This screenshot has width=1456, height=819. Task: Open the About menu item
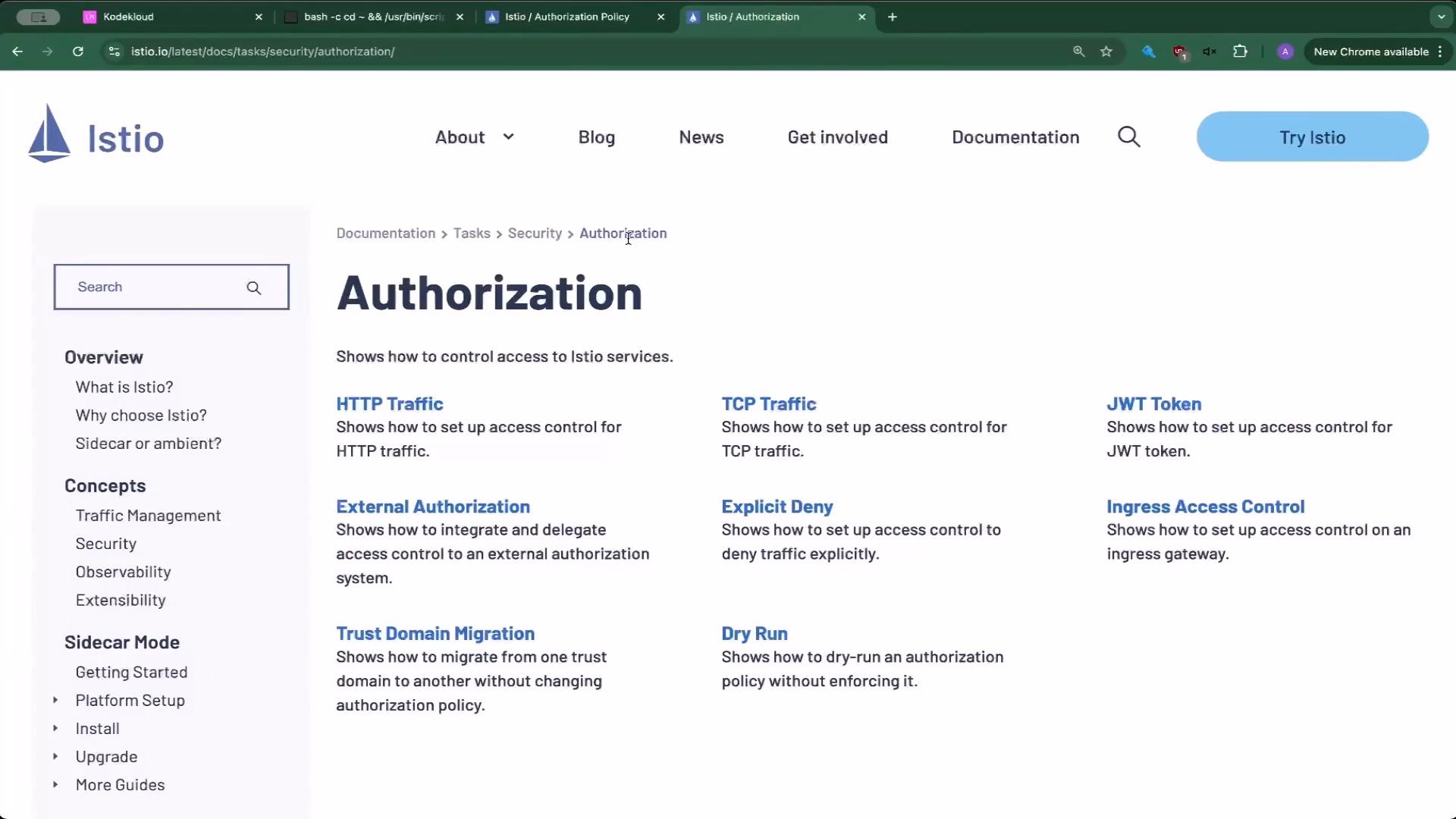[460, 137]
